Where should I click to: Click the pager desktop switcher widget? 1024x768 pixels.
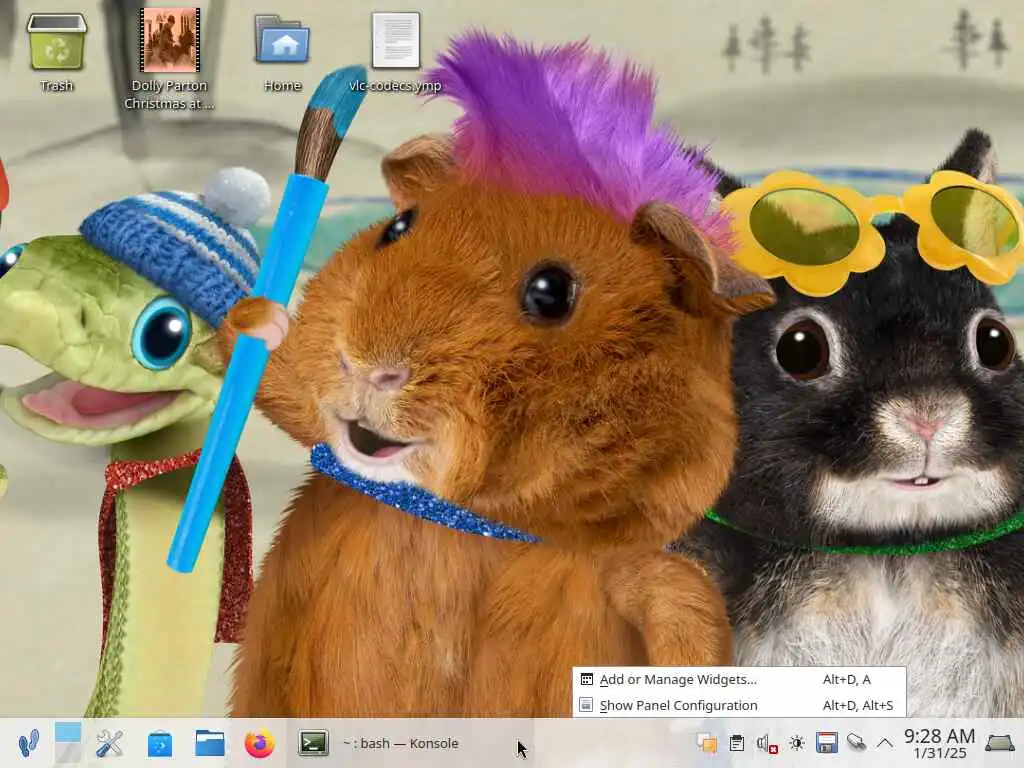click(x=68, y=743)
